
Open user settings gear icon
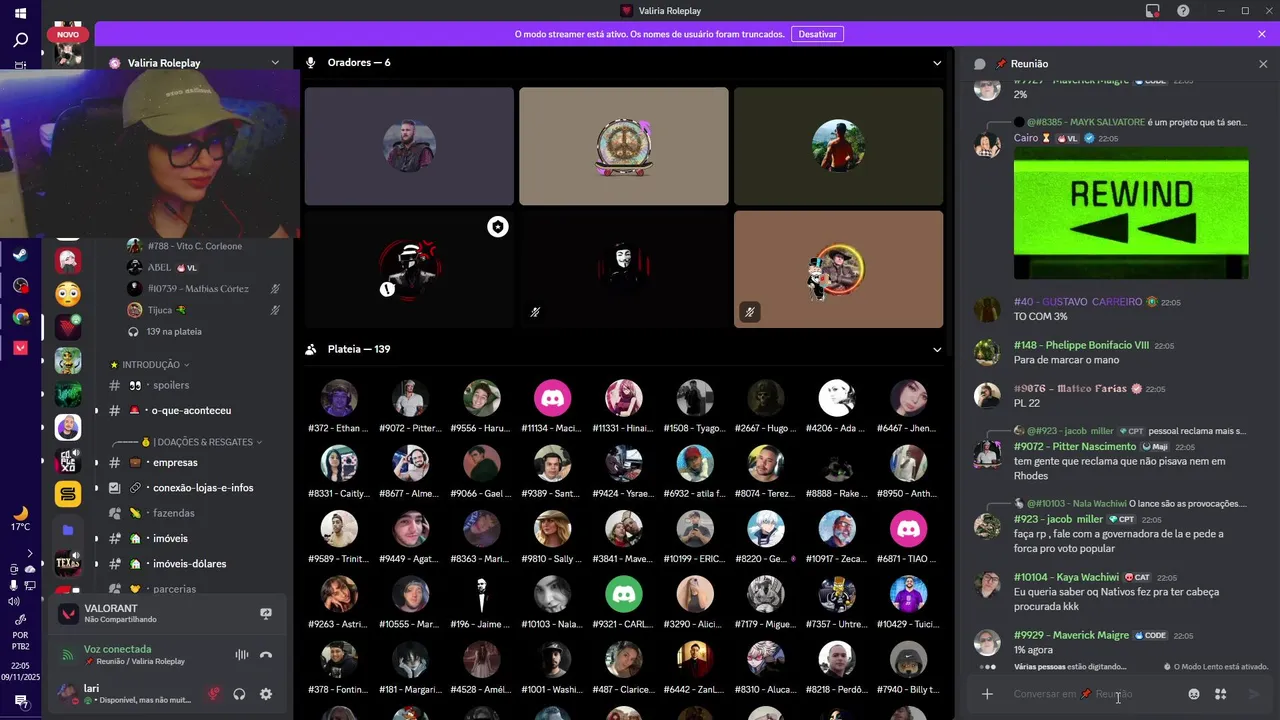pos(266,694)
